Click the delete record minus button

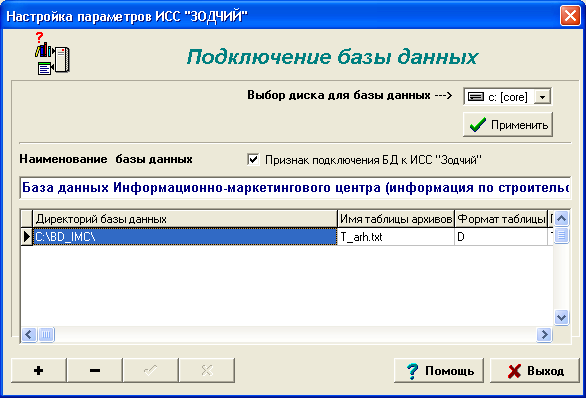click(95, 370)
